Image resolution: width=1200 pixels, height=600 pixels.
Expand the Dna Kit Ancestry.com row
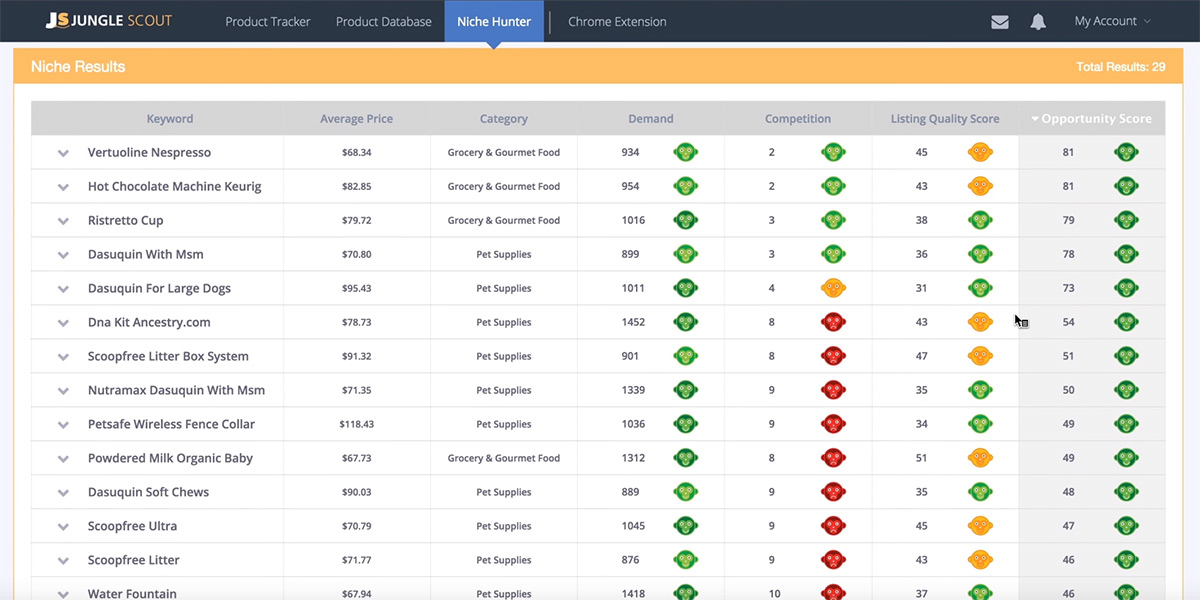click(x=63, y=323)
